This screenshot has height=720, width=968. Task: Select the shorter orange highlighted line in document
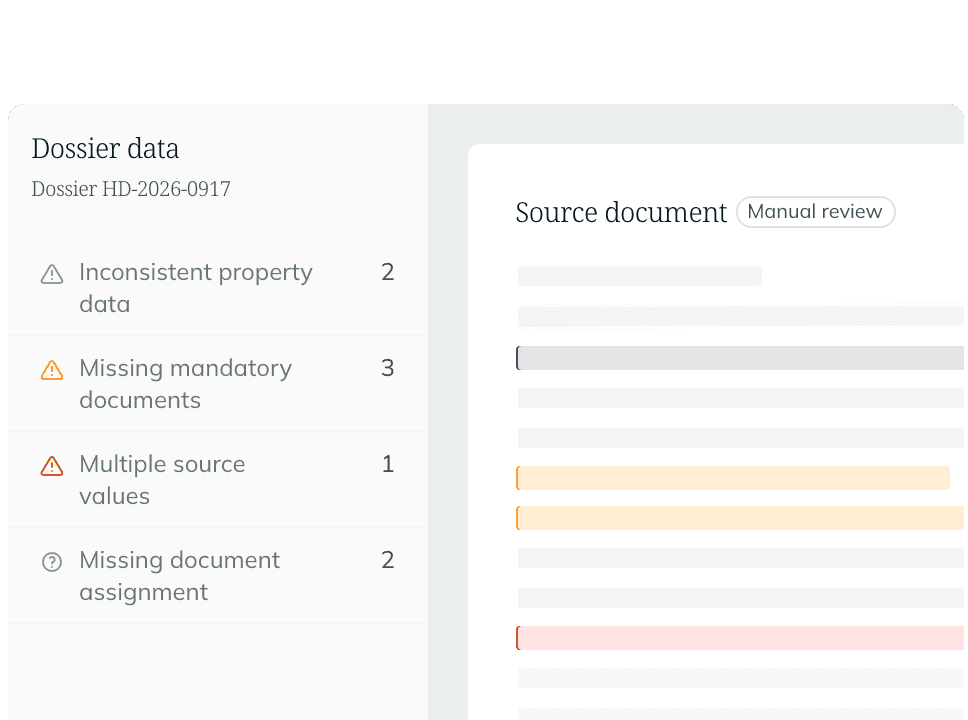coord(733,478)
